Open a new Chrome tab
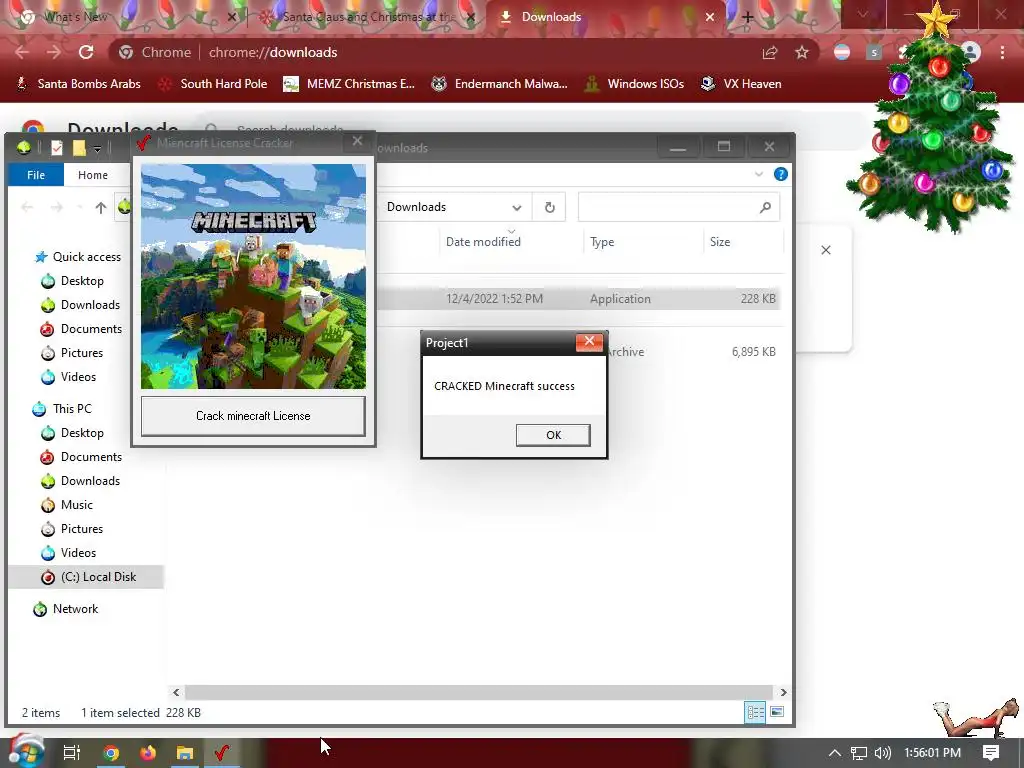 748,18
